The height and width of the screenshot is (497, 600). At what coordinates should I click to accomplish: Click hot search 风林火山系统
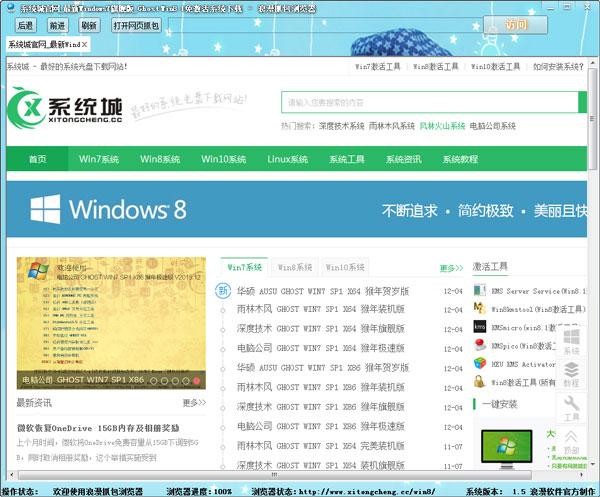[x=442, y=126]
